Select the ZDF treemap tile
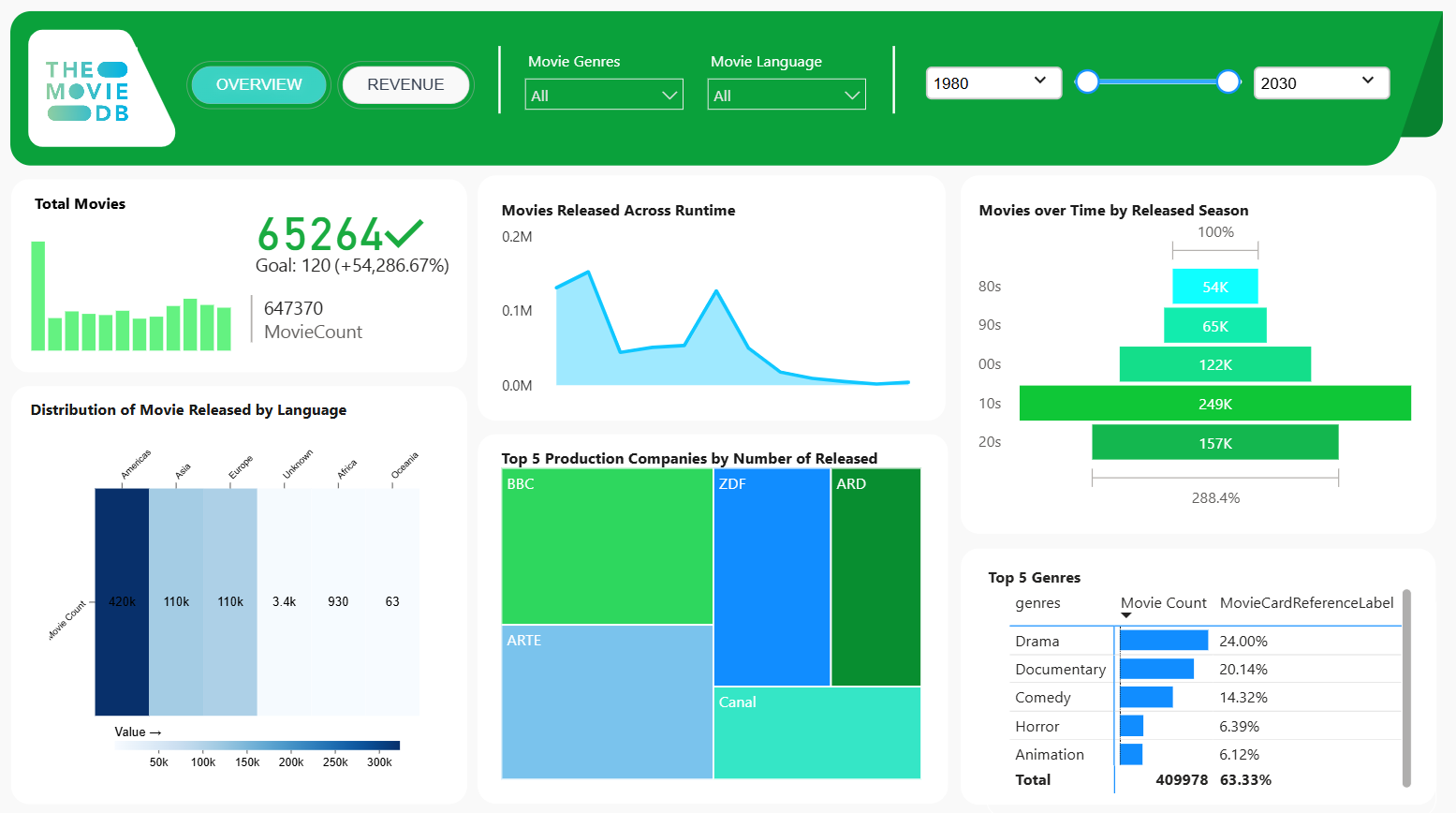The image size is (1456, 813). point(772,577)
